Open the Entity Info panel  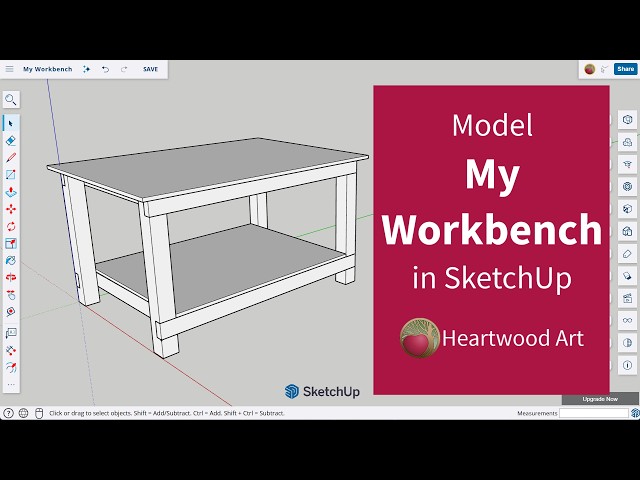pos(627,120)
